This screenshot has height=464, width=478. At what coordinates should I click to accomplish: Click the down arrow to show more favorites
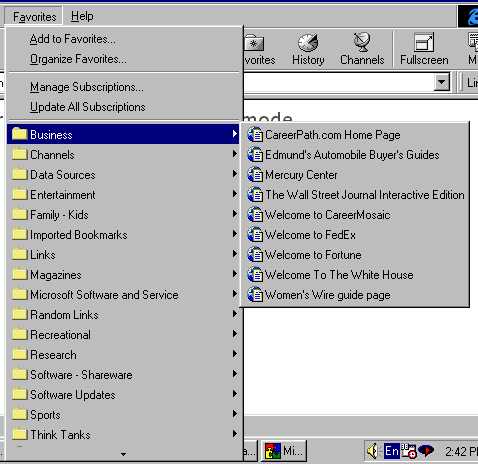123,454
